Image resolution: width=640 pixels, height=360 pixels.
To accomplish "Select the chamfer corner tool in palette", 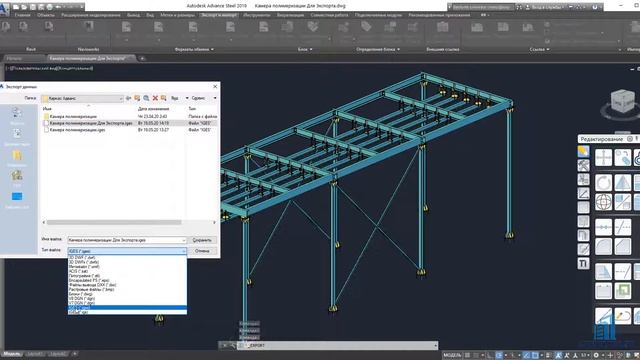I will [622, 247].
